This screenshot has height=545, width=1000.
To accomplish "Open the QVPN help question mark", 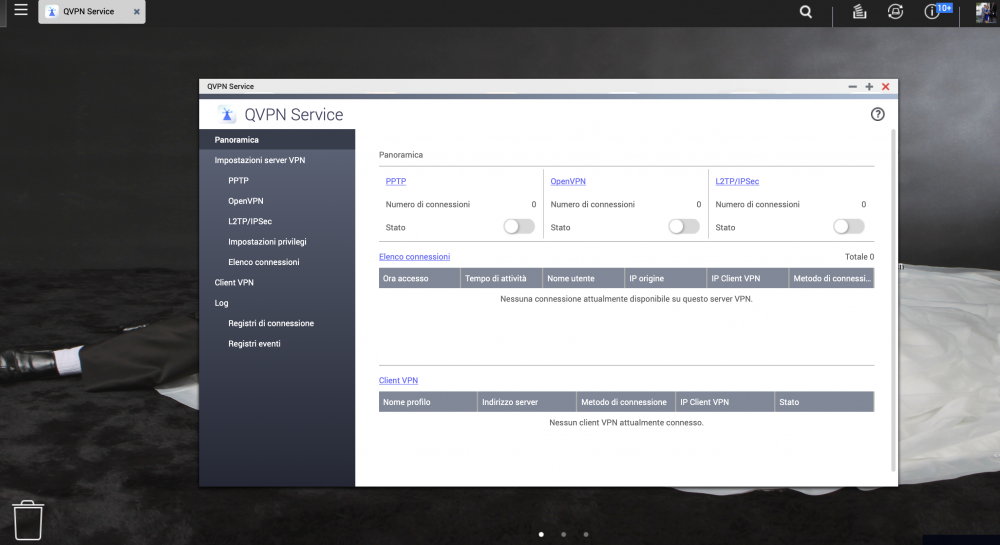I will [878, 114].
